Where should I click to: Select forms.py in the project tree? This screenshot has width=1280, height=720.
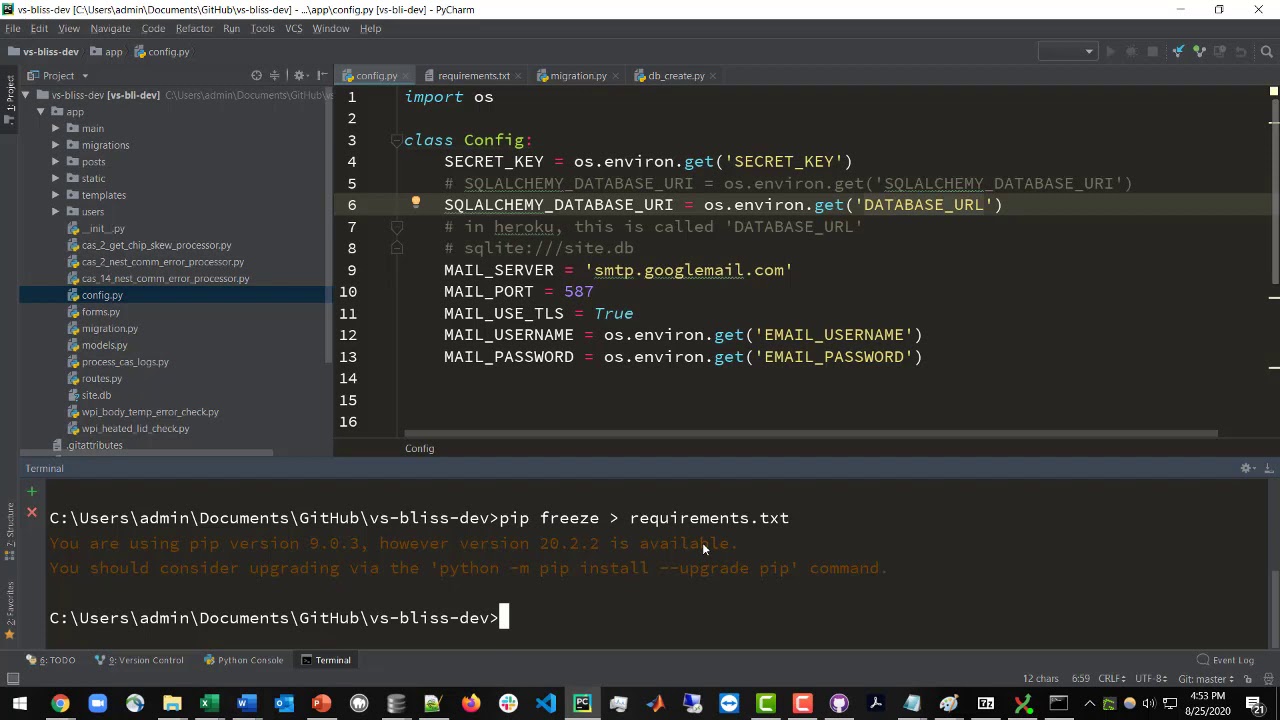click(x=101, y=312)
